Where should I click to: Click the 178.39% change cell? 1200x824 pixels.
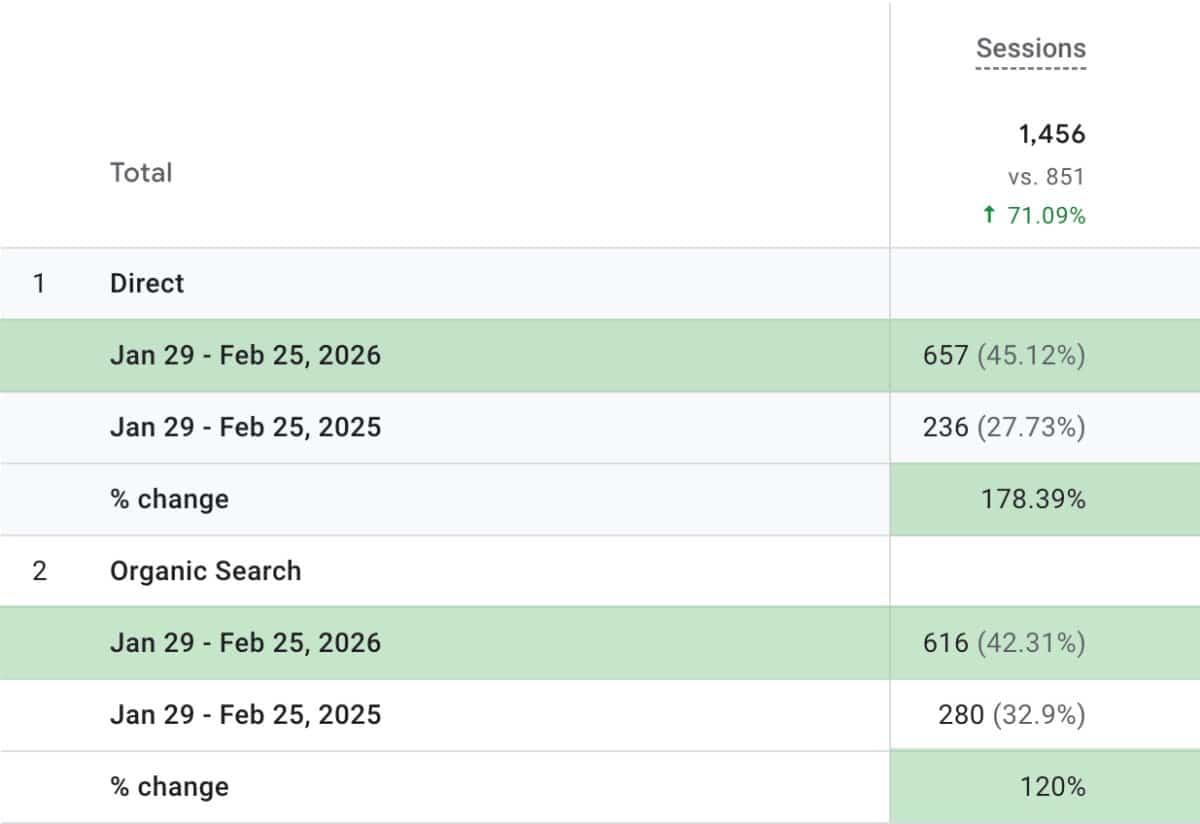click(x=1033, y=499)
